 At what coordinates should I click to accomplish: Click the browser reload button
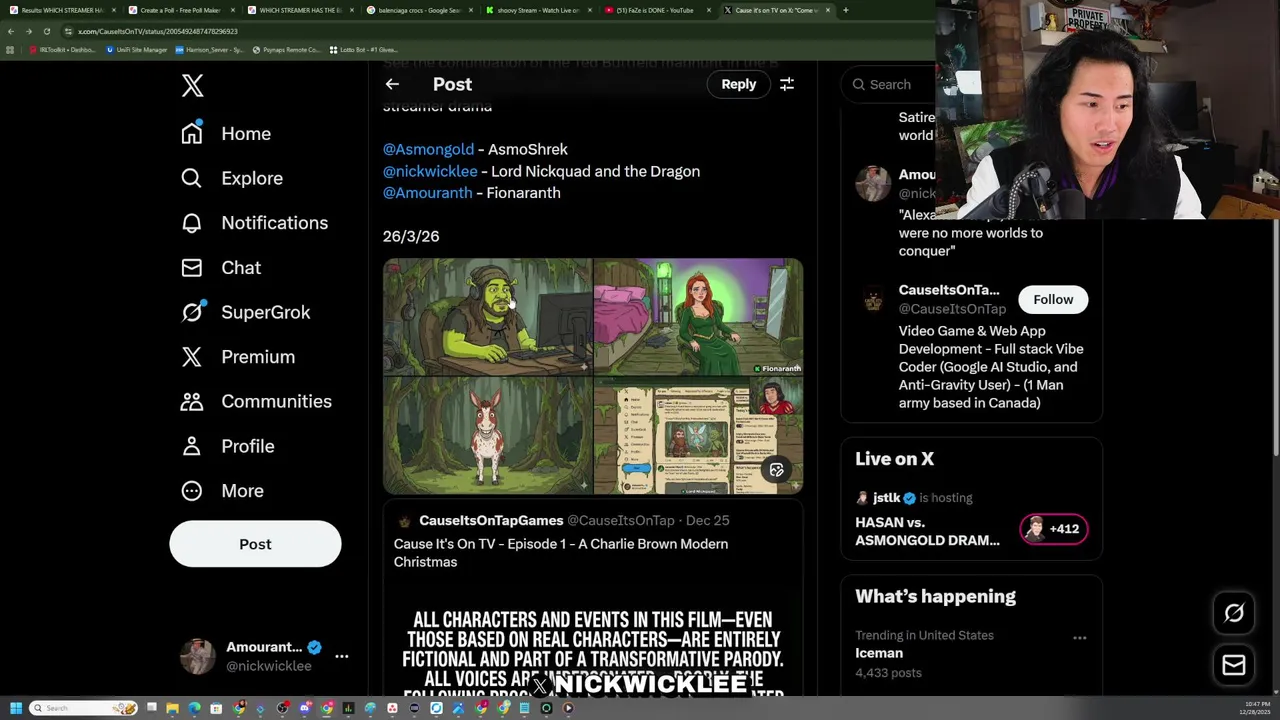point(46,31)
